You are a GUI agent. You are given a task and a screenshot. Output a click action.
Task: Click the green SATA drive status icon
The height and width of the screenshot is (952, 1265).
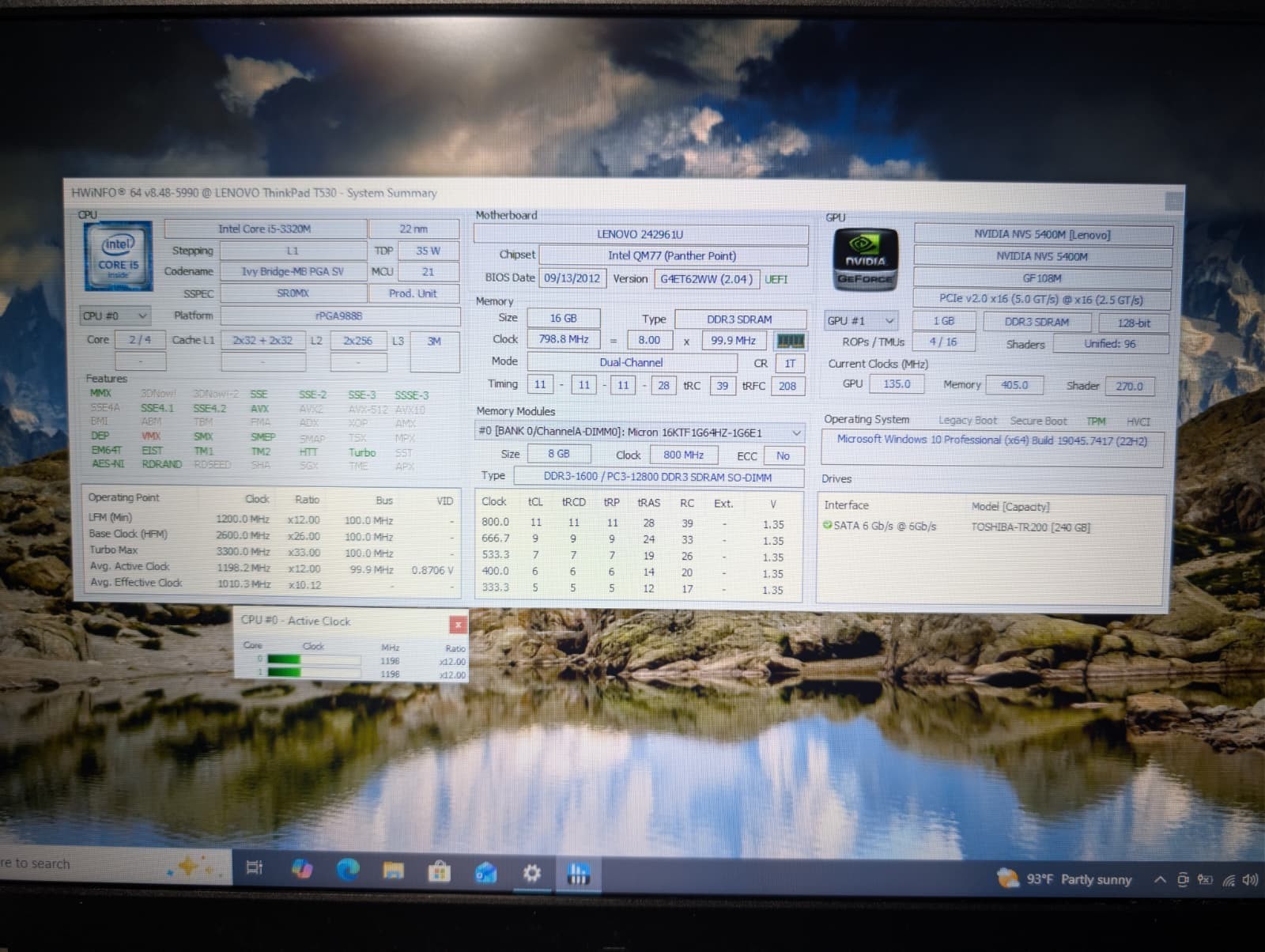(827, 525)
